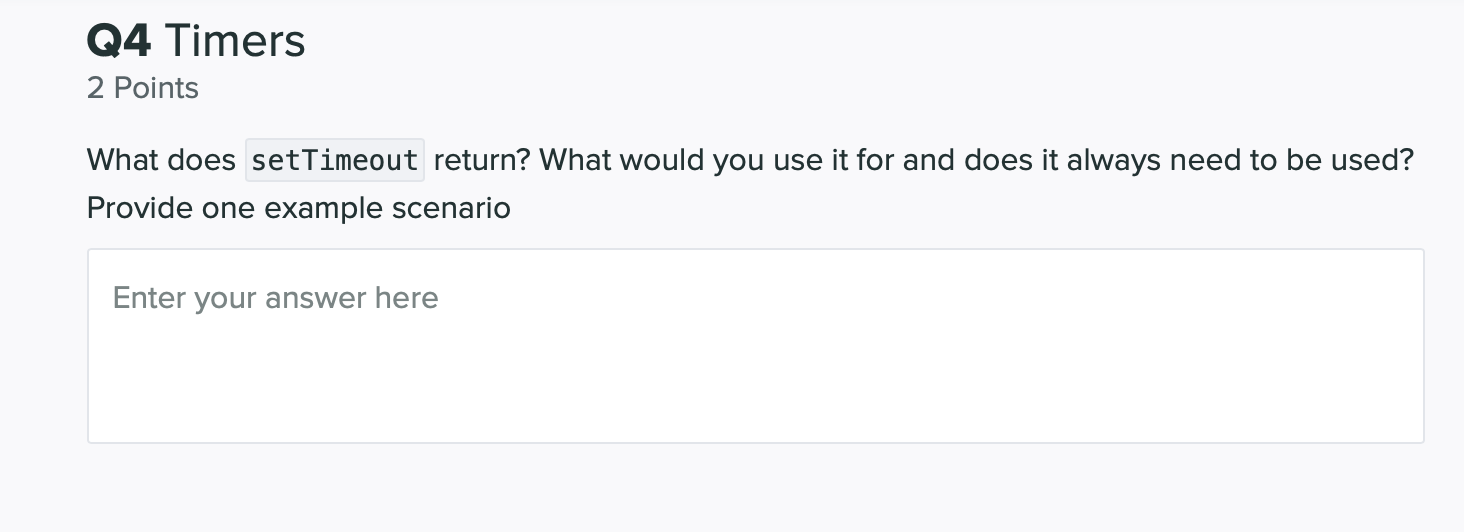This screenshot has height=532, width=1464.
Task: Click the setTimeout code snippet
Action: click(x=335, y=160)
